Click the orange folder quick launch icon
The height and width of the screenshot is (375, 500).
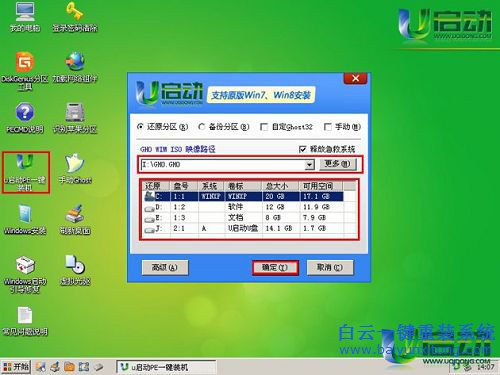pyautogui.click(x=69, y=367)
